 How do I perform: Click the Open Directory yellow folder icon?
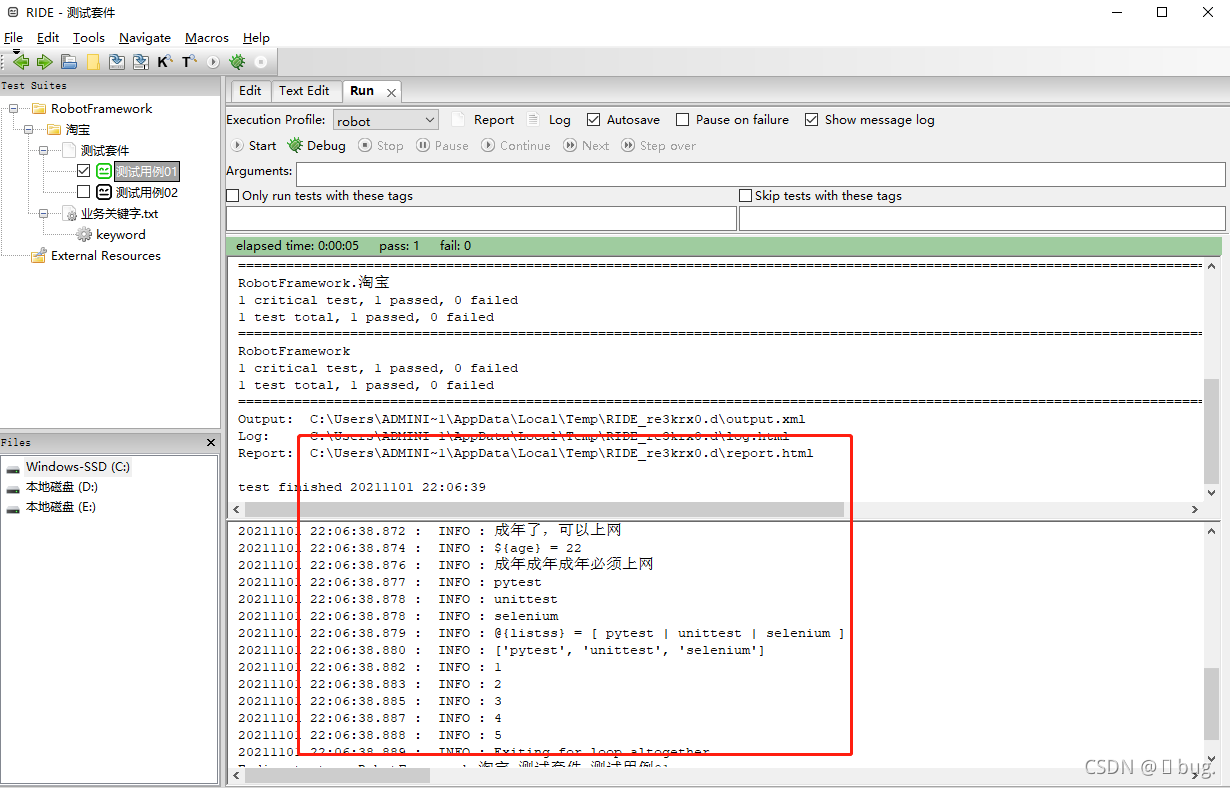pos(93,62)
